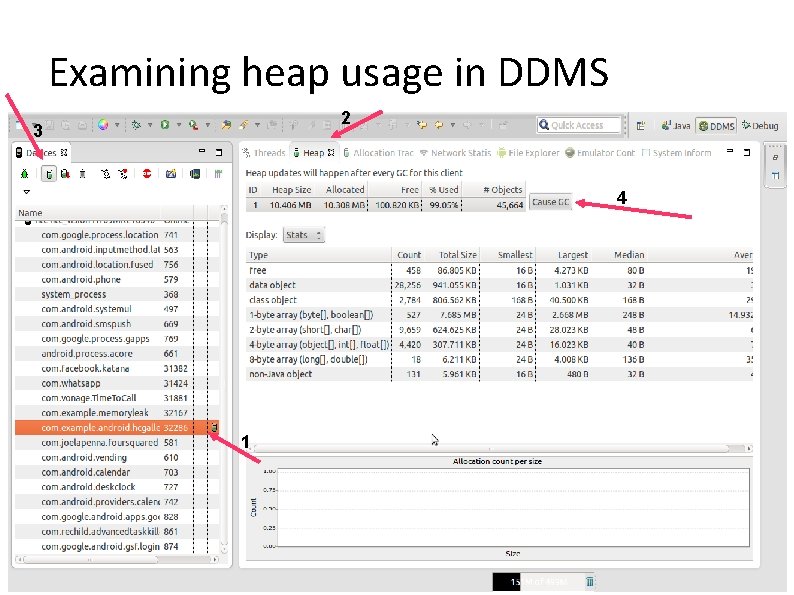Open the Display Stats dropdown
This screenshot has height=595, width=794.
coord(303,234)
